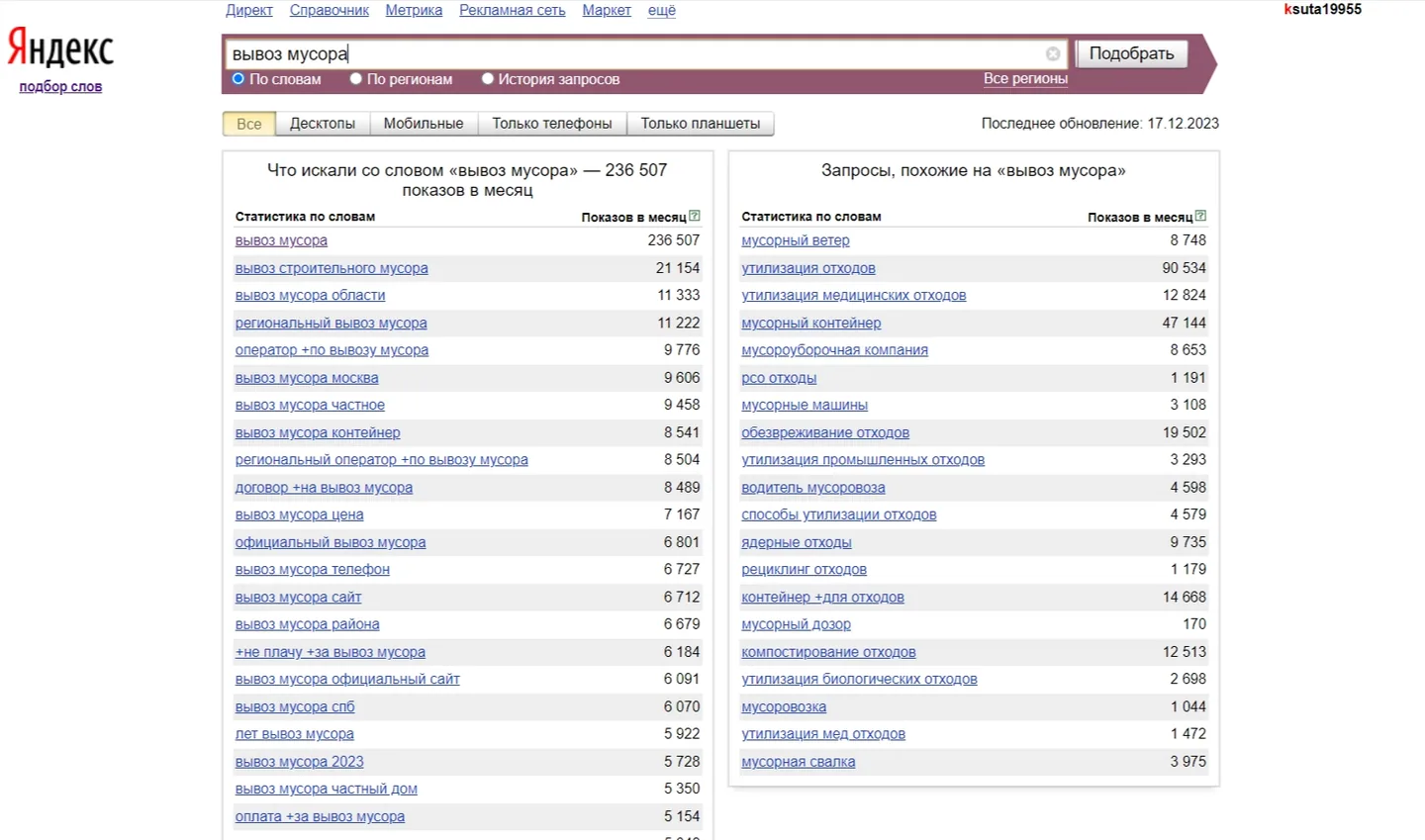Open the ksuta19955 account name
The image size is (1425, 840).
pyautogui.click(x=1322, y=9)
